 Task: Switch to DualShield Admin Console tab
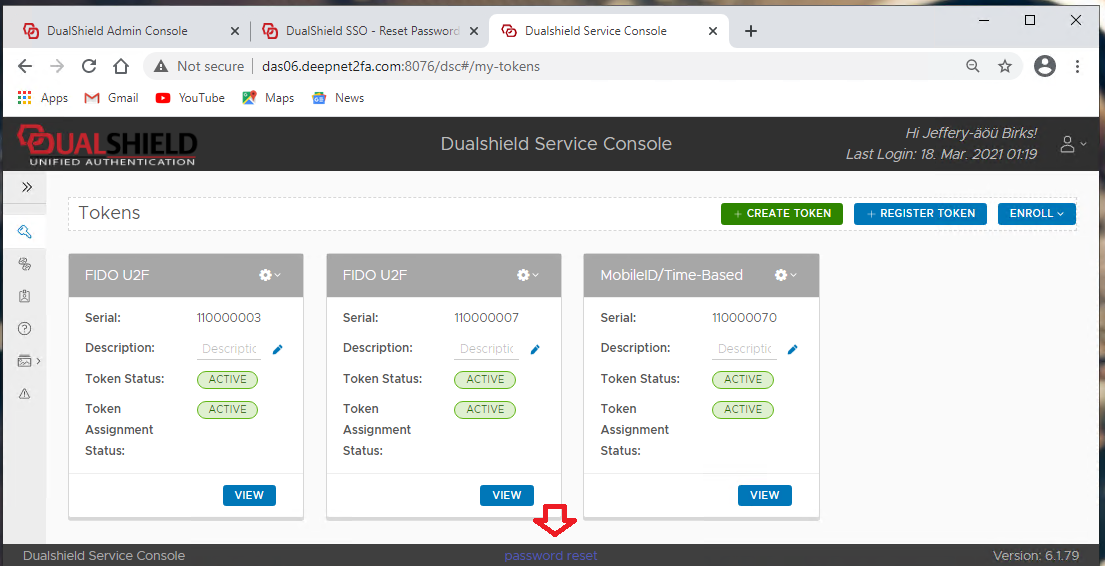[117, 31]
